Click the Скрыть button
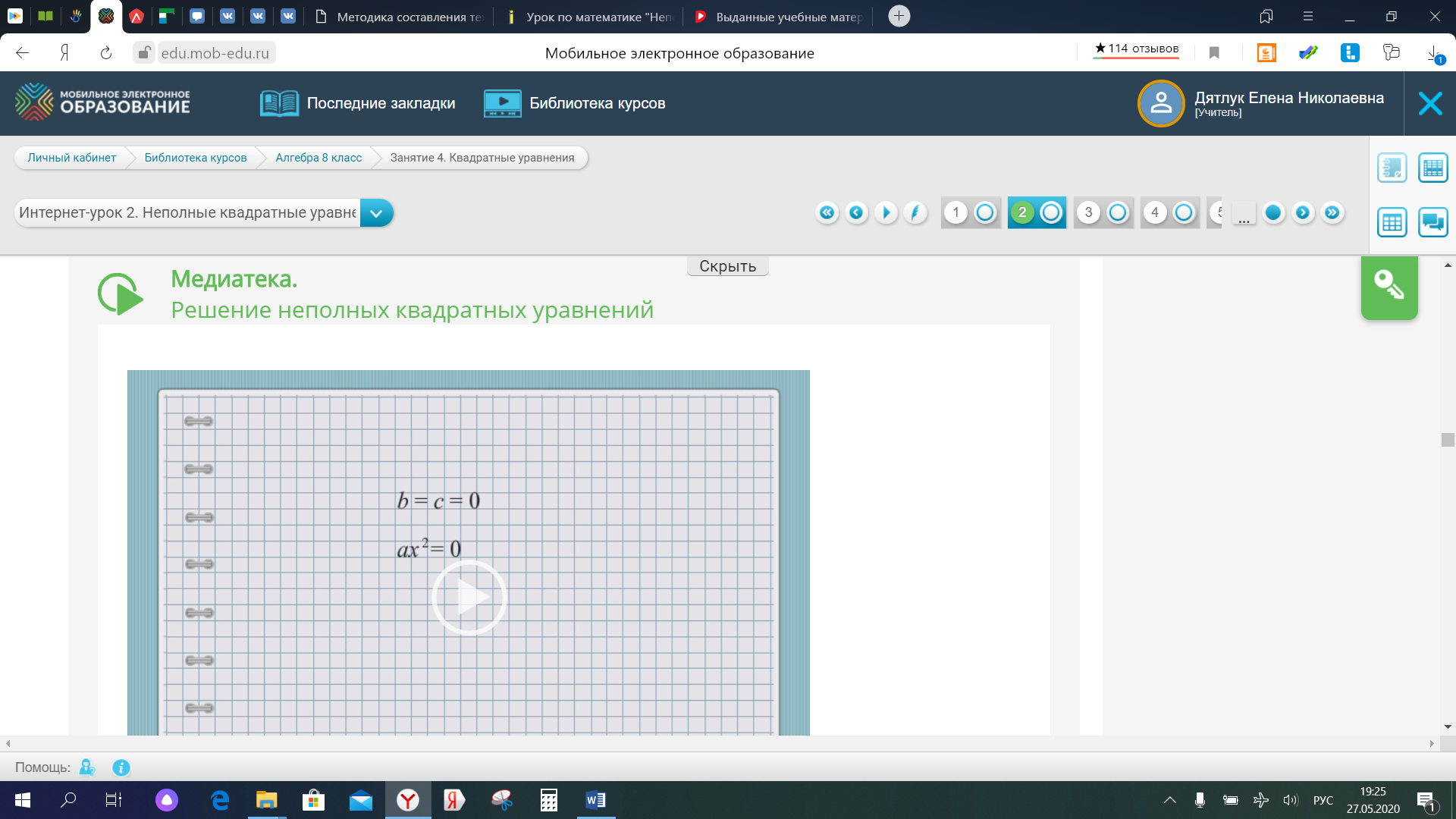This screenshot has width=1456, height=819. tap(727, 266)
